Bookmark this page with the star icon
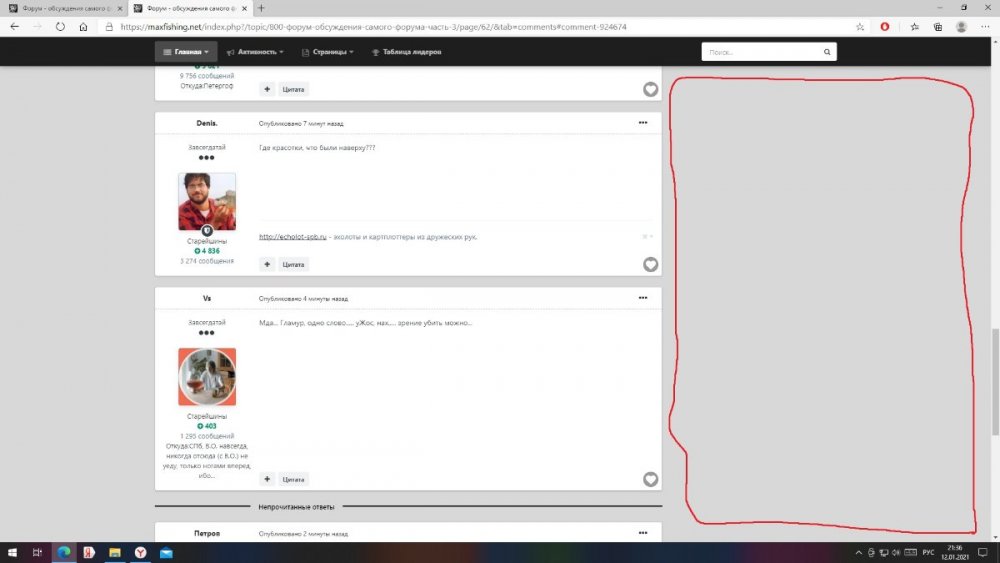This screenshot has height=563, width=1000. coord(860,27)
